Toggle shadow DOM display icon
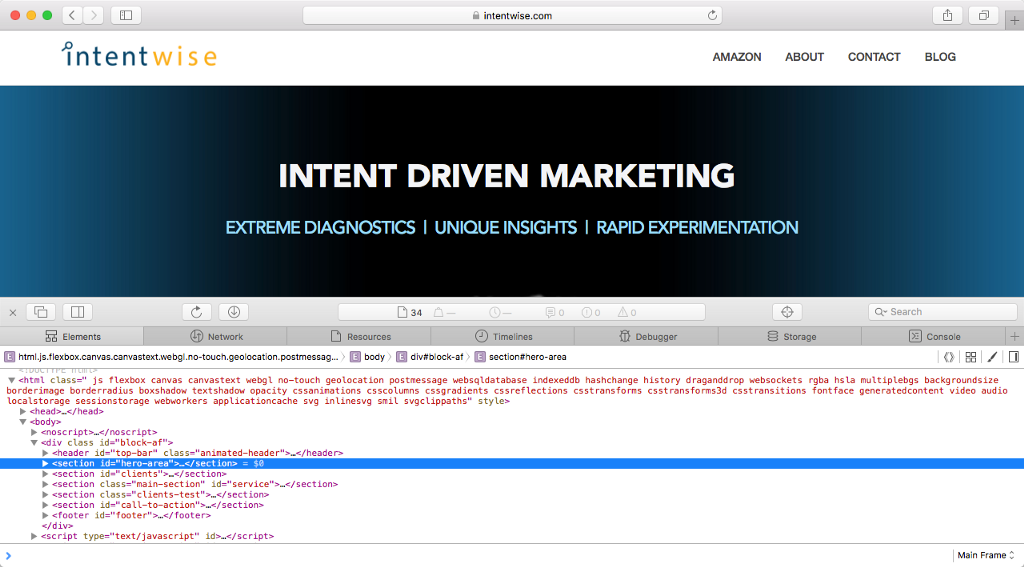 click(949, 357)
